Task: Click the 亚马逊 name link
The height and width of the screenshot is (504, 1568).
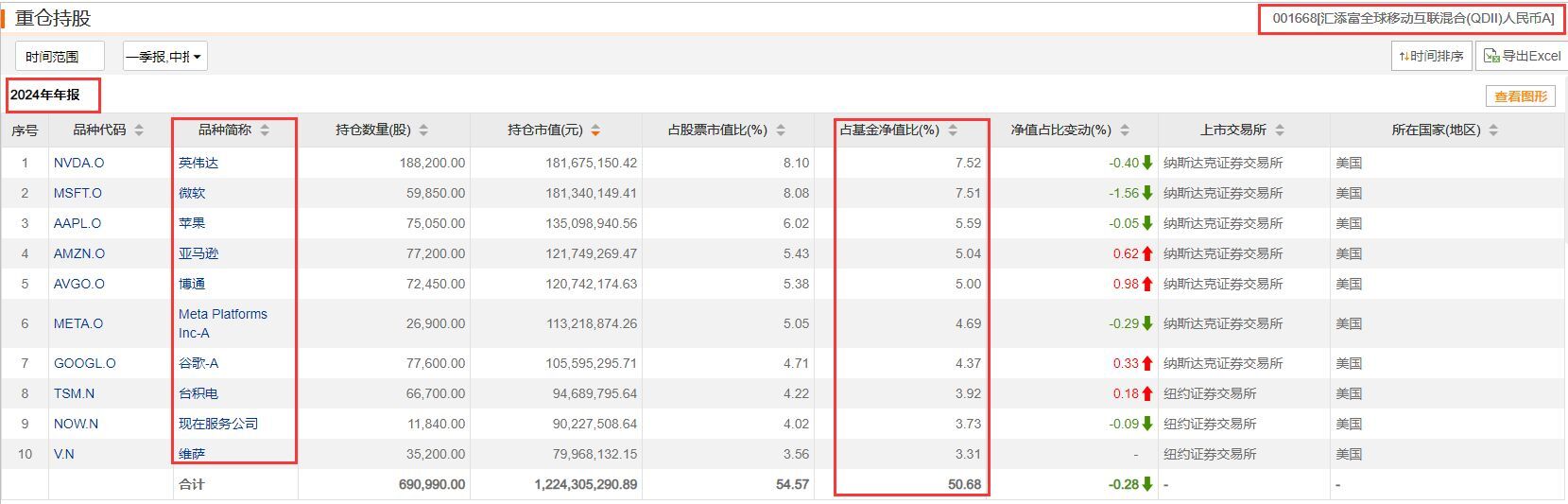Action: pyautogui.click(x=198, y=253)
